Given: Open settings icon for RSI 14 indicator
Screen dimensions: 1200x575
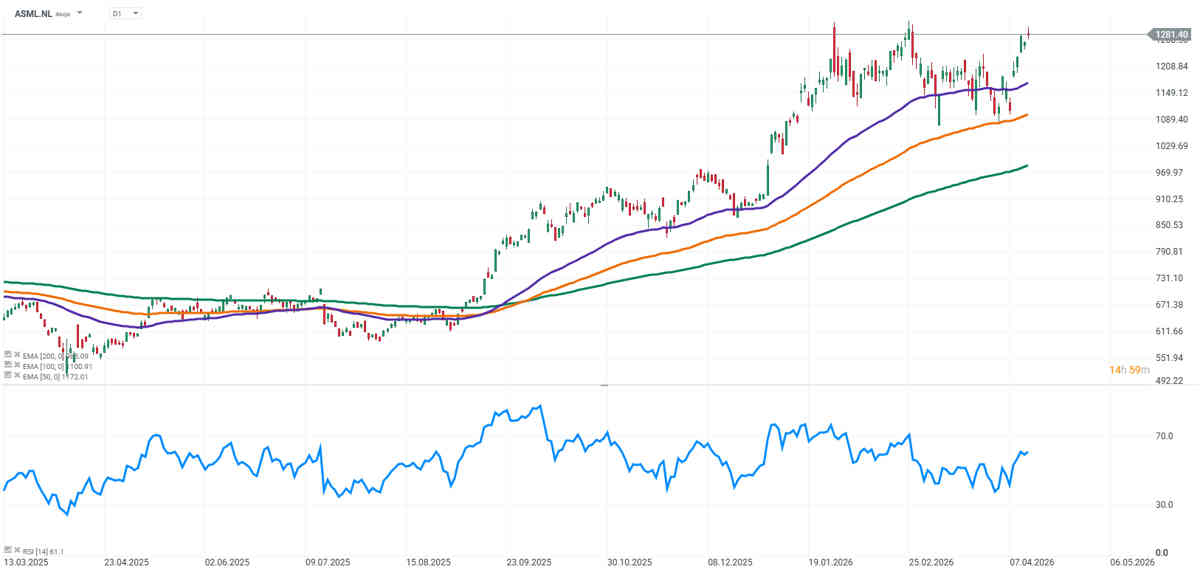Looking at the screenshot, I should tap(7, 550).
